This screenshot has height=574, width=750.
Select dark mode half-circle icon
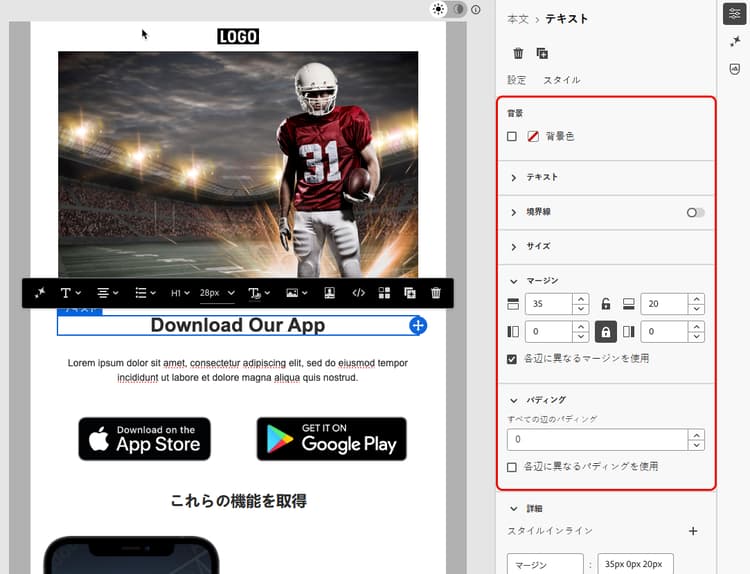[458, 9]
